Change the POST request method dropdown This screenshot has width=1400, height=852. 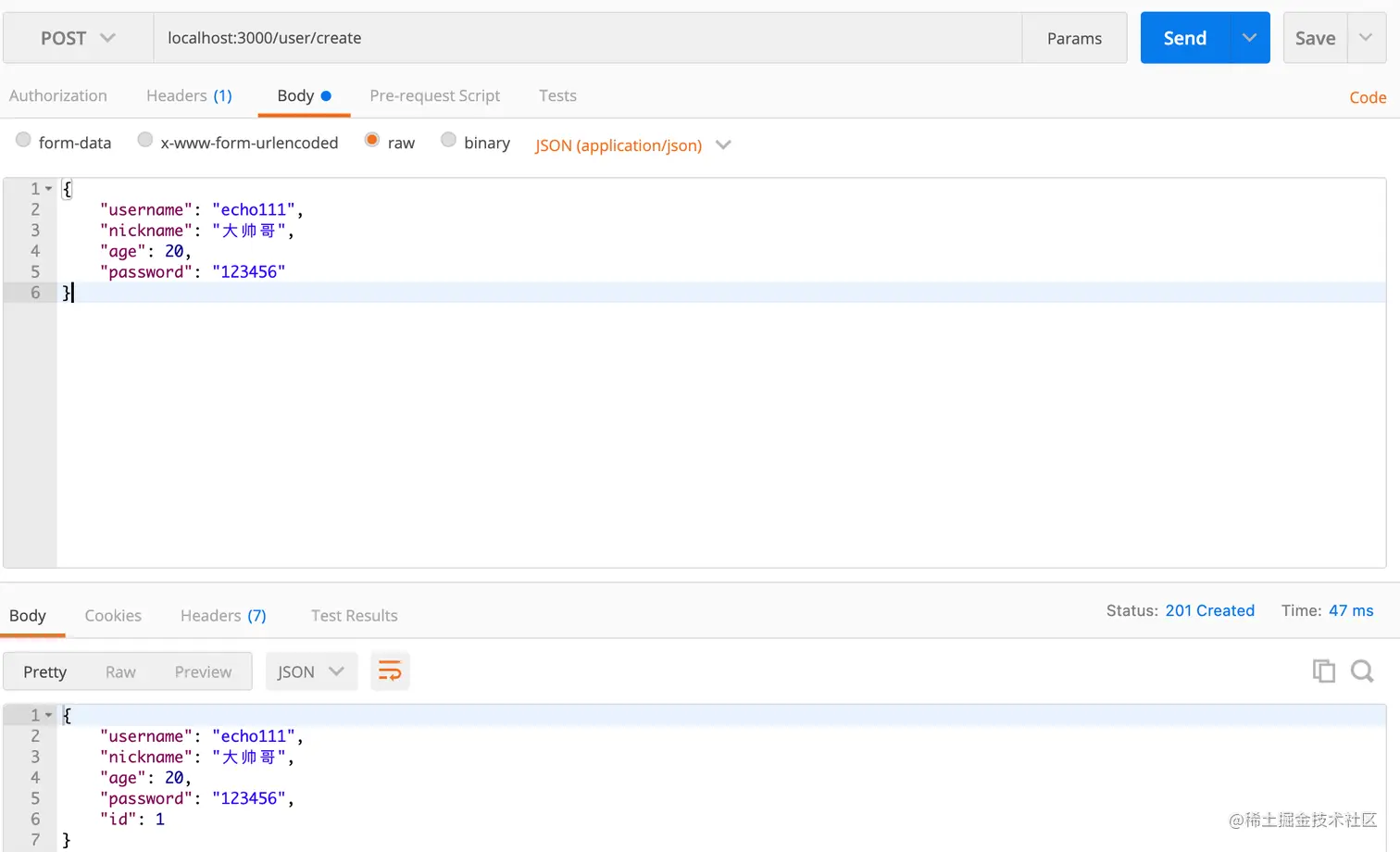(78, 38)
